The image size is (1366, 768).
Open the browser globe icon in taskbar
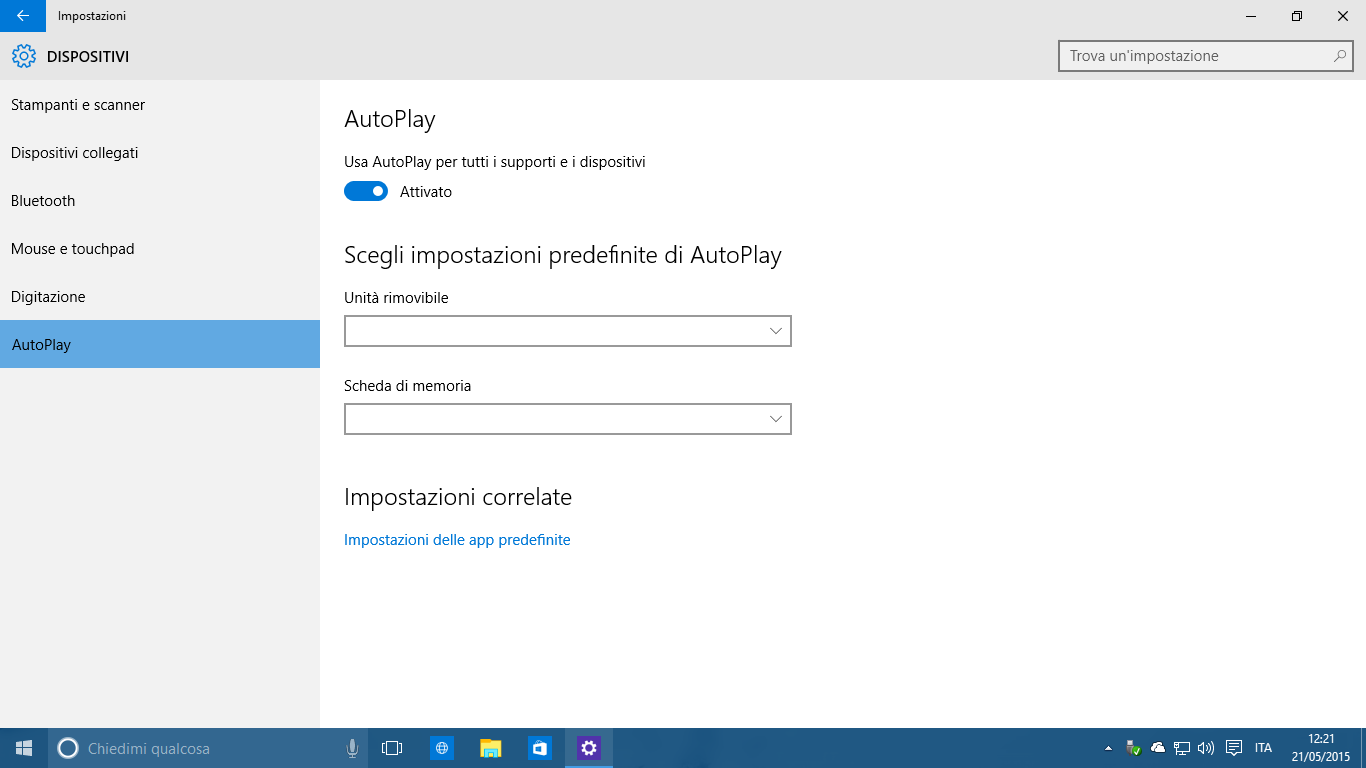(442, 748)
